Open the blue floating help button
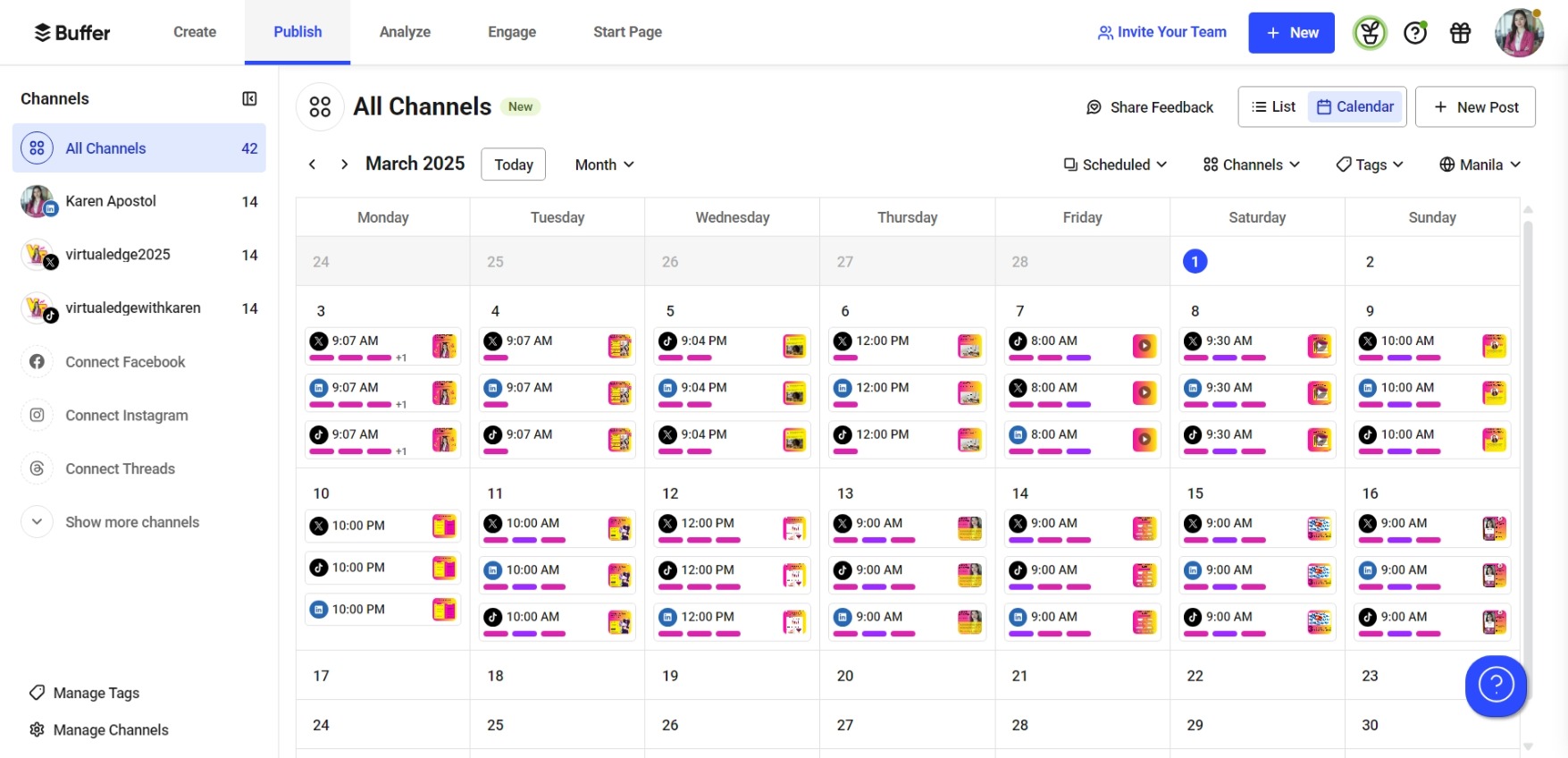Image resolution: width=1568 pixels, height=758 pixels. pos(1495,686)
